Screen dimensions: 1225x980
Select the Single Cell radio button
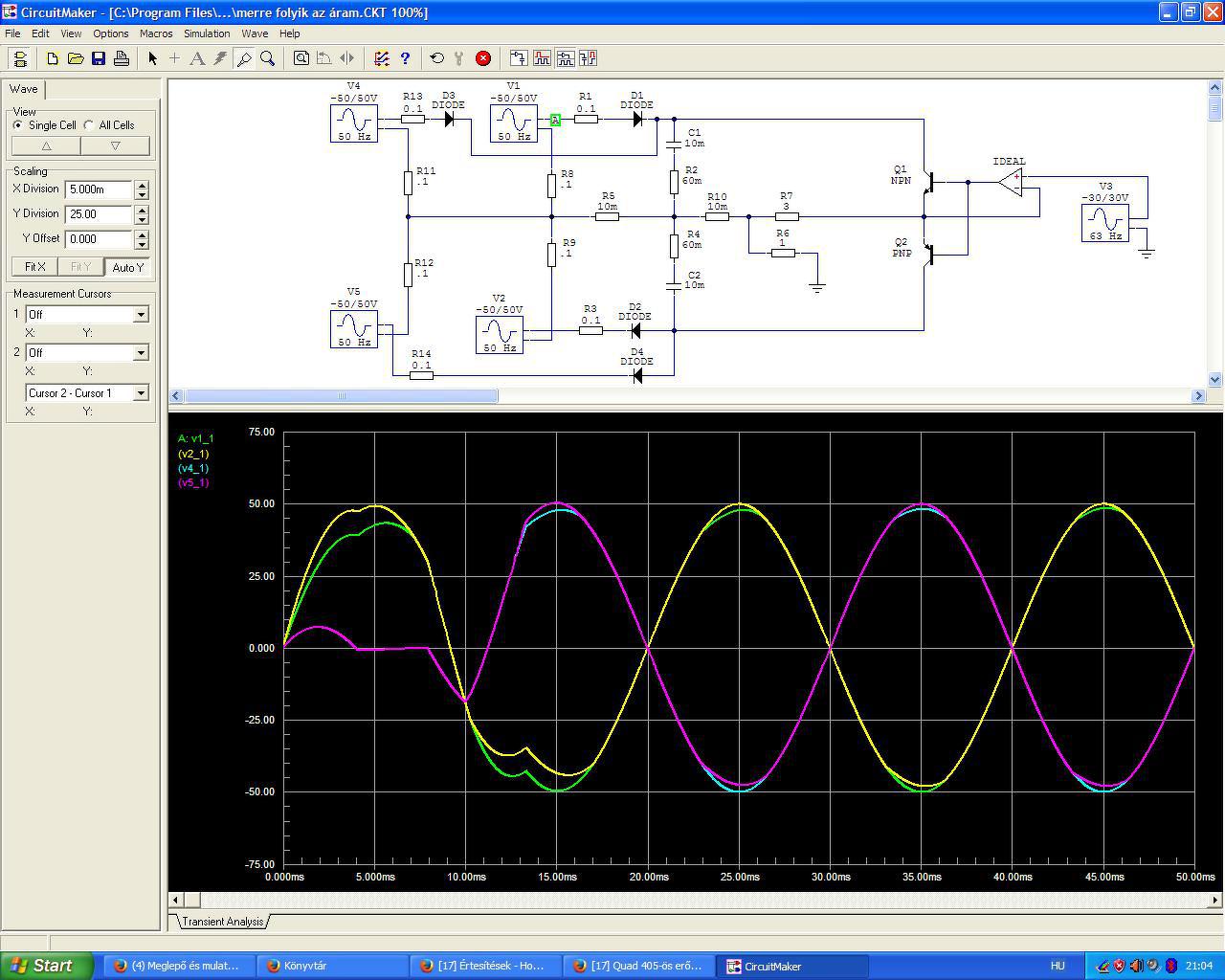[x=18, y=125]
